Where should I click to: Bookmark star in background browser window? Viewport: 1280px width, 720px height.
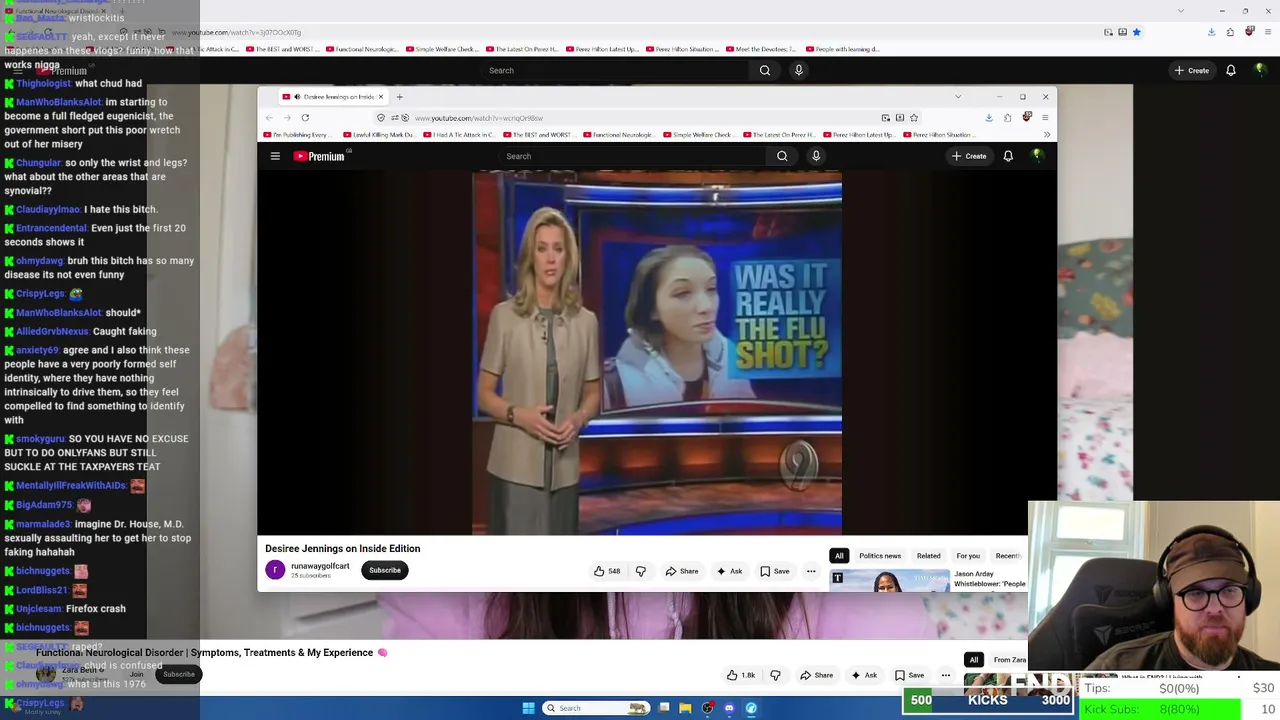[1136, 32]
